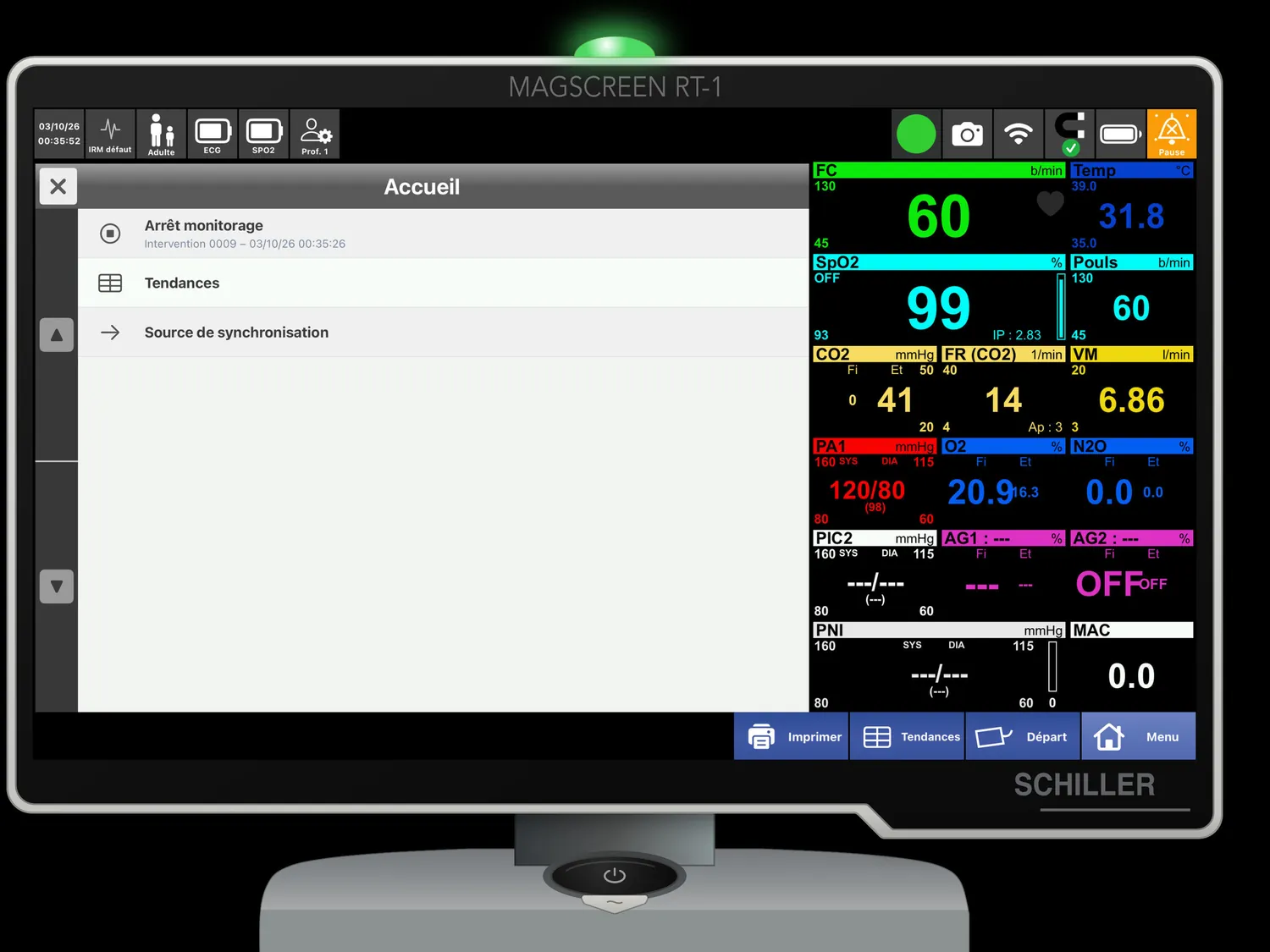1270x952 pixels.
Task: Close the Accueil menu panel
Action: [58, 186]
